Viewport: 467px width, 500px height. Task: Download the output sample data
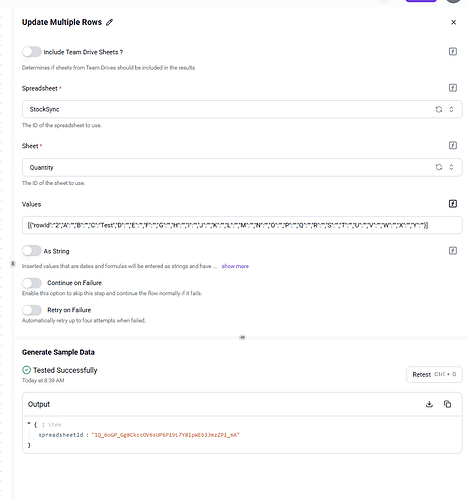coord(429,404)
